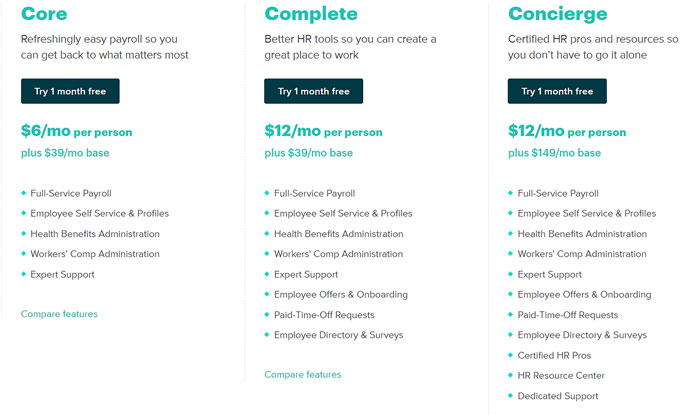The width and height of the screenshot is (696, 415).
Task: Open Compare features link under Core plan
Action: [59, 314]
